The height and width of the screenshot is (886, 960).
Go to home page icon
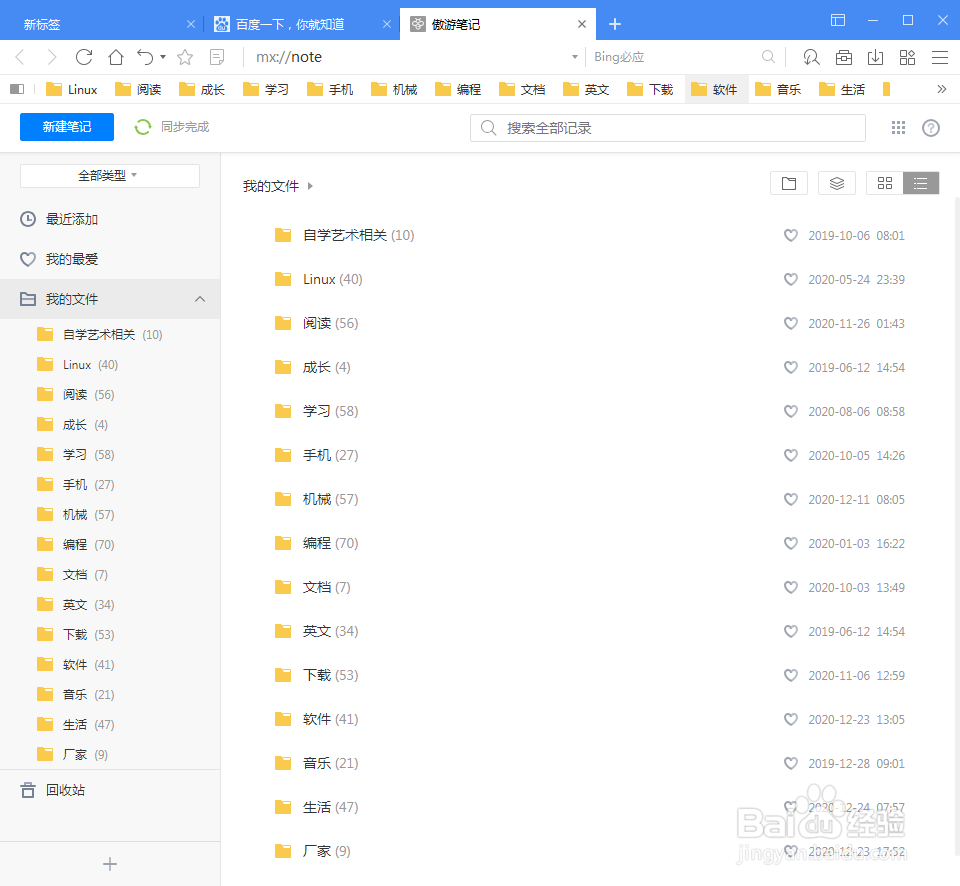[x=116, y=58]
